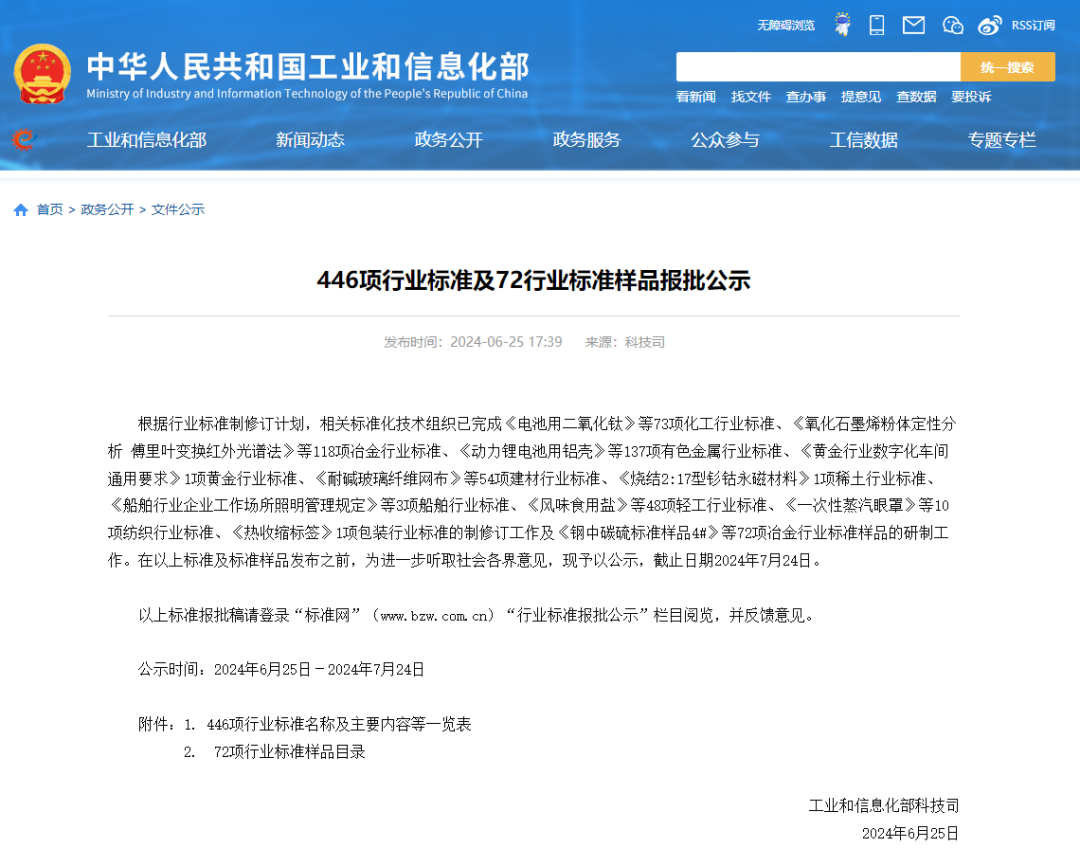Click the 统一搜索 search button
Viewport: 1080px width, 848px height.
pyautogui.click(x=1008, y=67)
